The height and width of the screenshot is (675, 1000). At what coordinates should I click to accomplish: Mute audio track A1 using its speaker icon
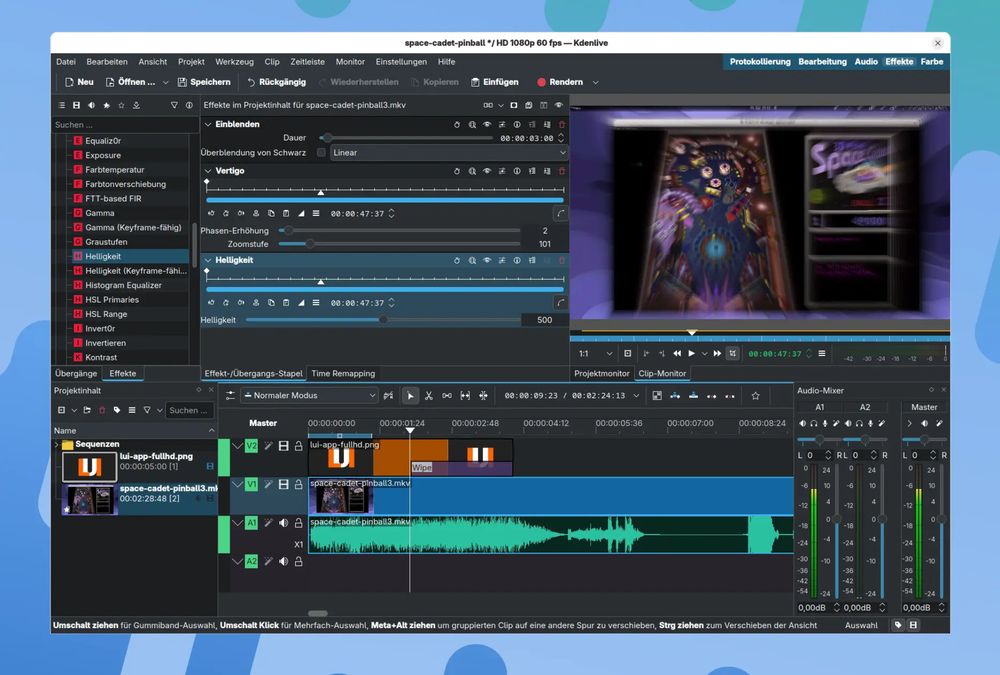coord(283,522)
